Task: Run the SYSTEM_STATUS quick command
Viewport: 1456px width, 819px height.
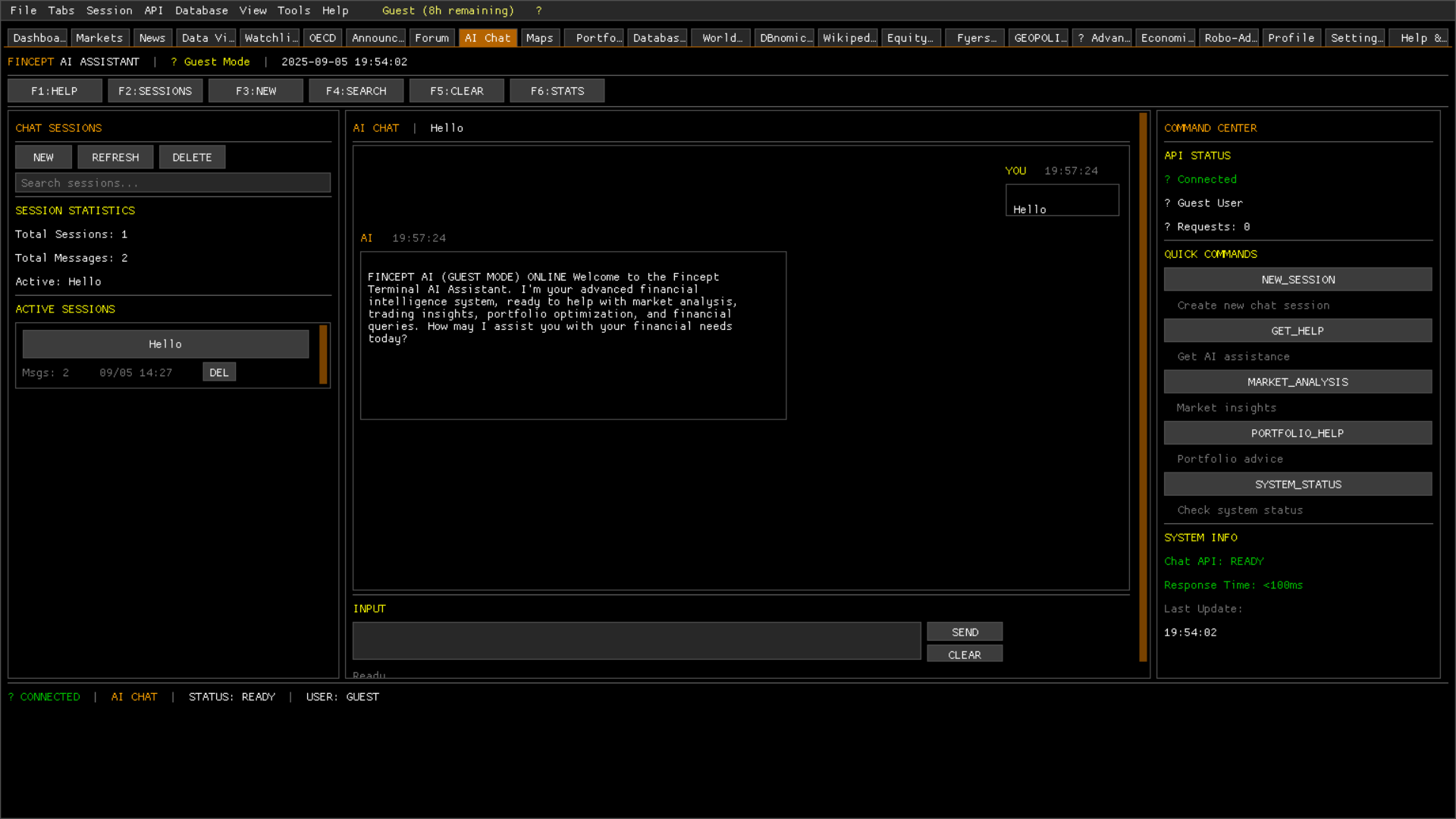Action: pos(1298,485)
